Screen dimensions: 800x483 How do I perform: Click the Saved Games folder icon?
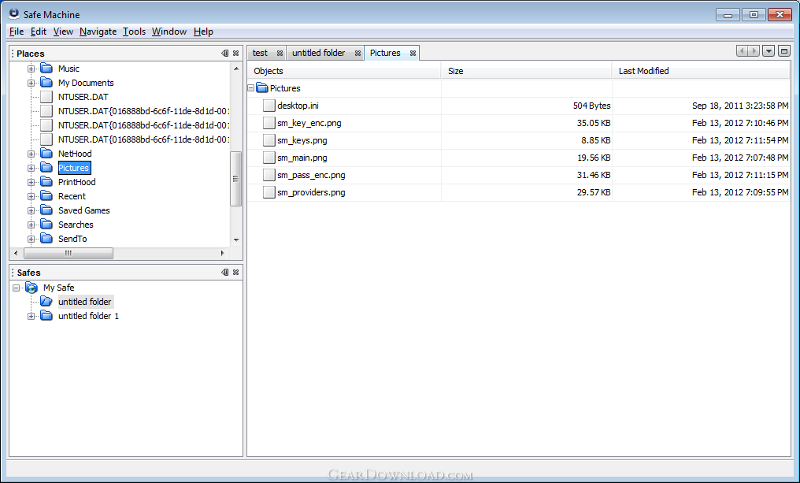[x=46, y=211]
